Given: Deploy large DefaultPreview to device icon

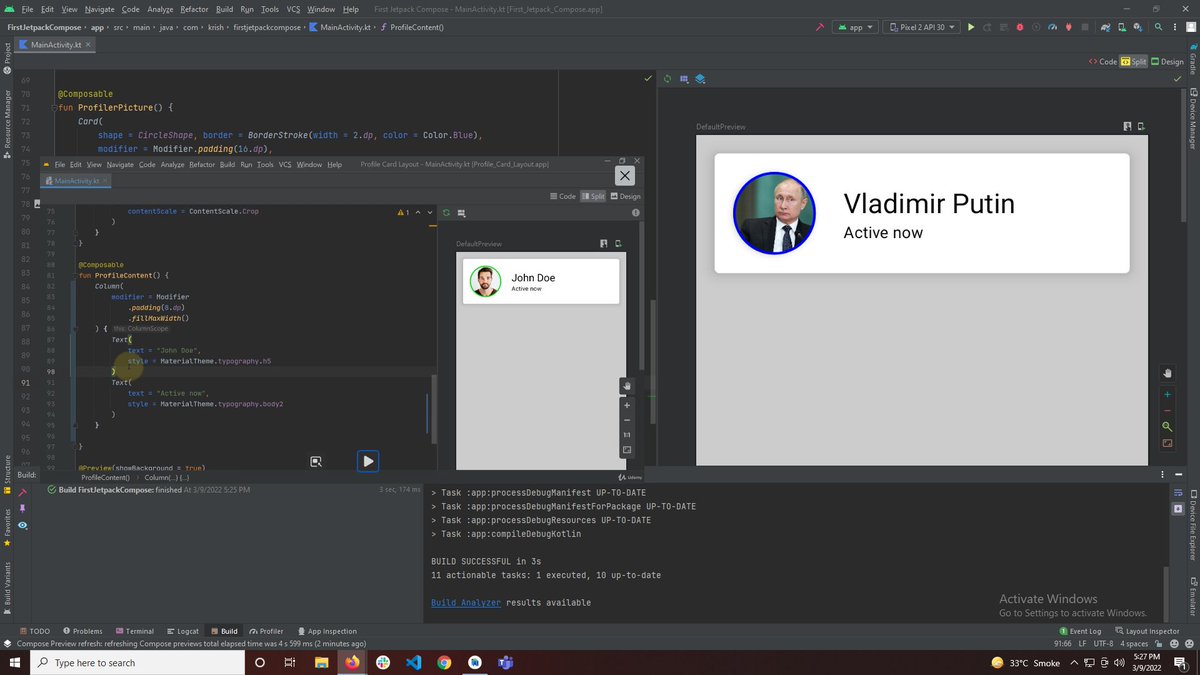Looking at the screenshot, I should pyautogui.click(x=1141, y=126).
